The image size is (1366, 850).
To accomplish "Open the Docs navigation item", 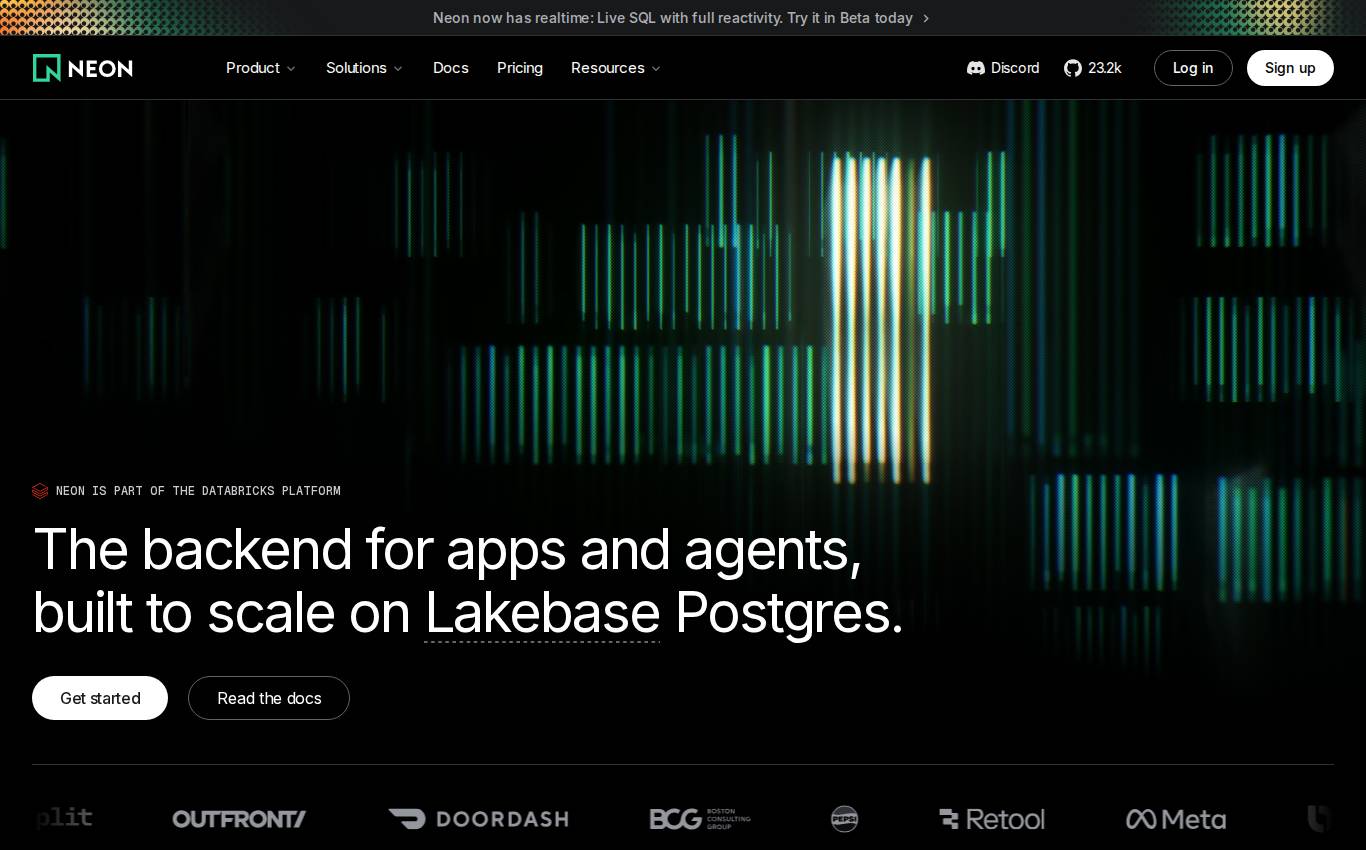I will (x=451, y=68).
